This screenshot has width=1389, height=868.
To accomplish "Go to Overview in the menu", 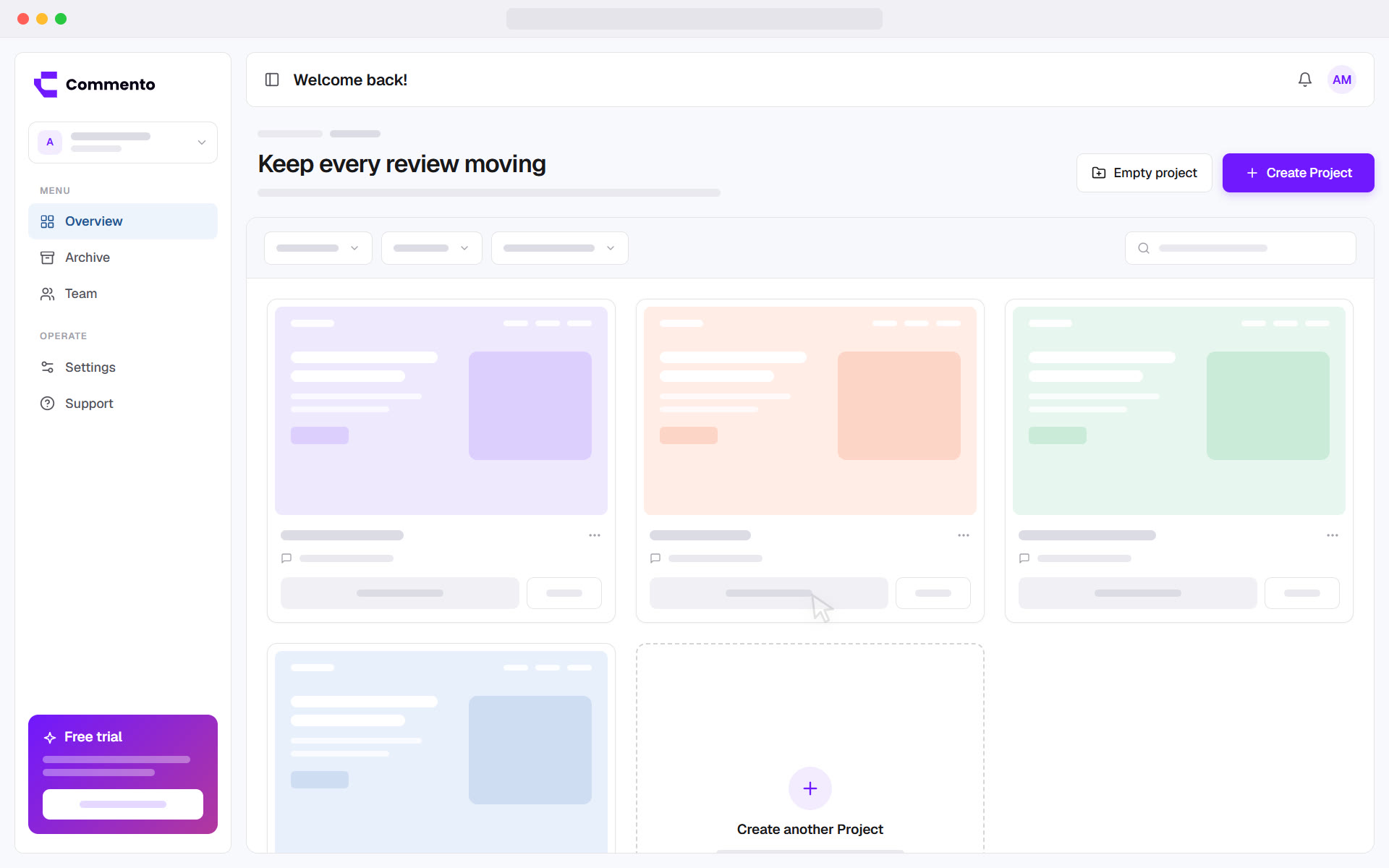I will [123, 221].
